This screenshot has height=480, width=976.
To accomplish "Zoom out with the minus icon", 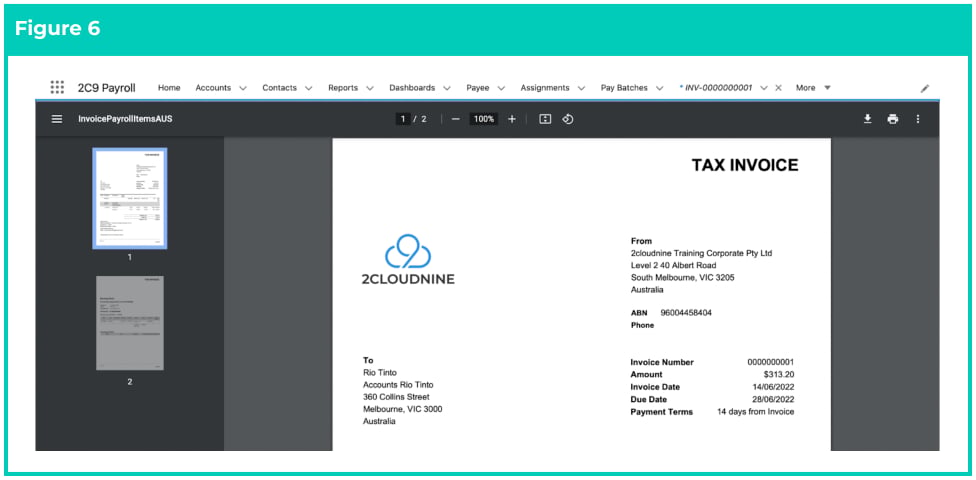I will (x=456, y=119).
